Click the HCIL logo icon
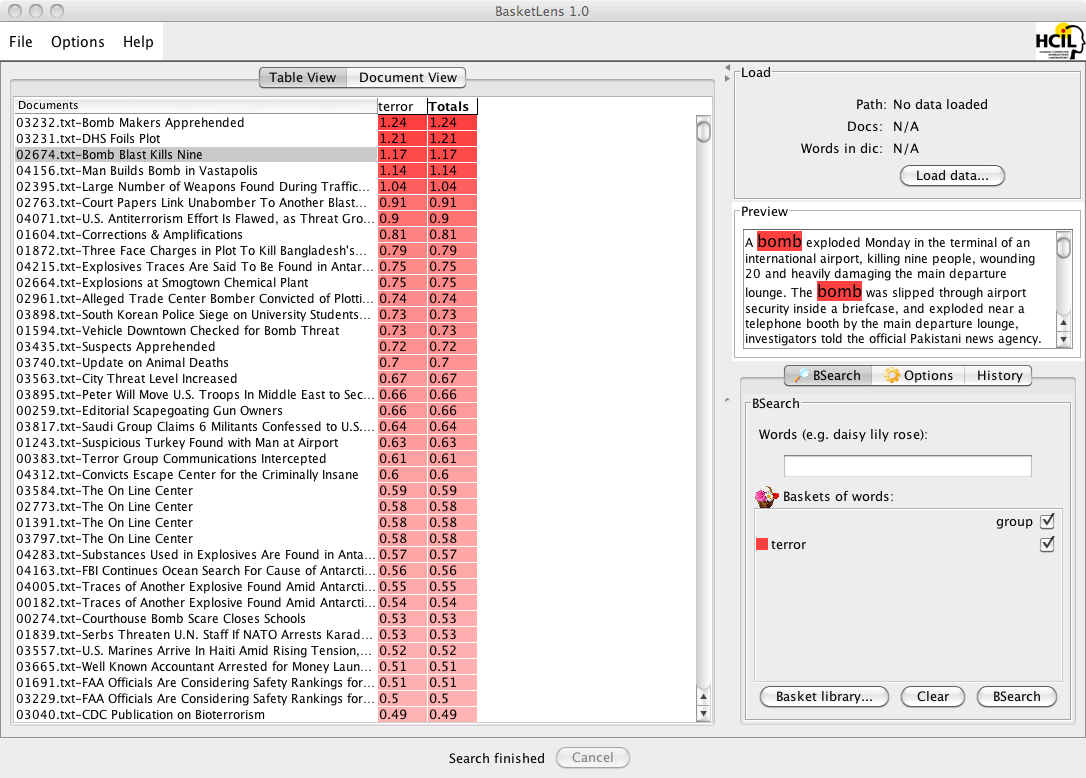This screenshot has width=1086, height=778. click(x=1060, y=41)
